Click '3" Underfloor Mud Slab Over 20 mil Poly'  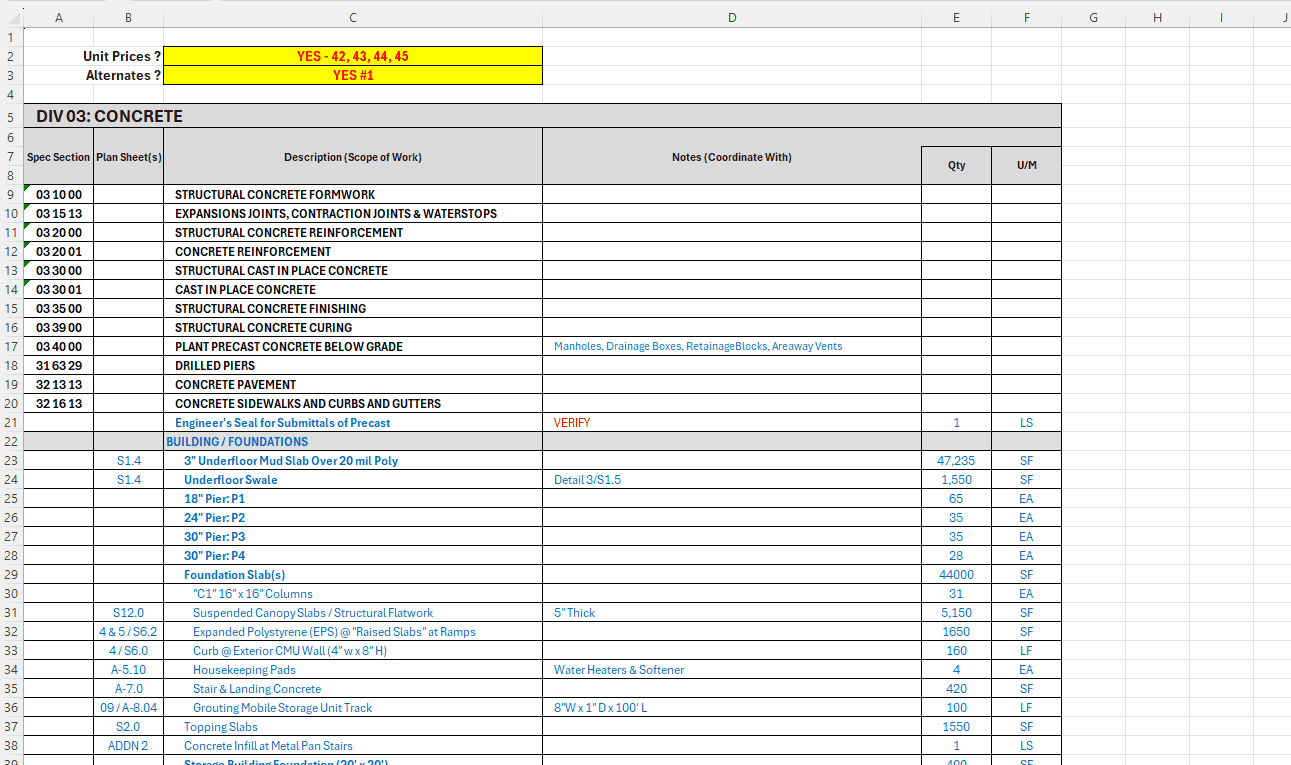[353, 460]
